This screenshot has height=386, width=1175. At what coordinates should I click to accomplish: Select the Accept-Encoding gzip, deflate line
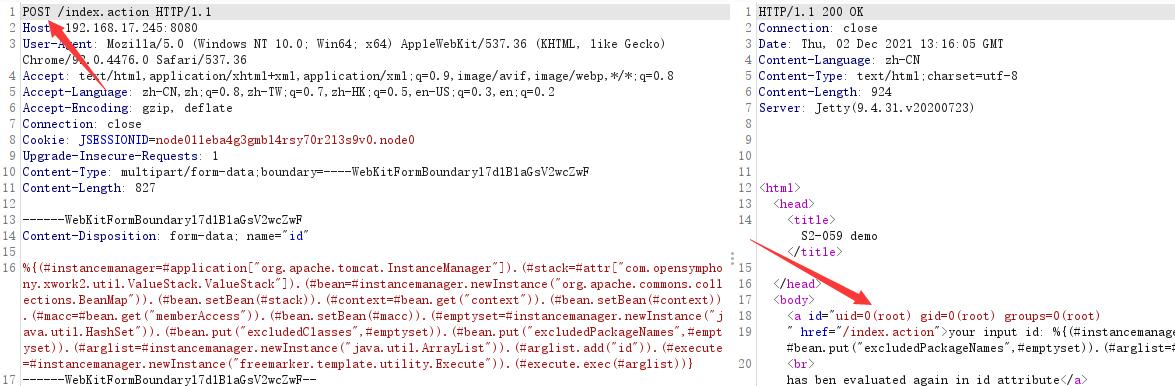point(127,108)
